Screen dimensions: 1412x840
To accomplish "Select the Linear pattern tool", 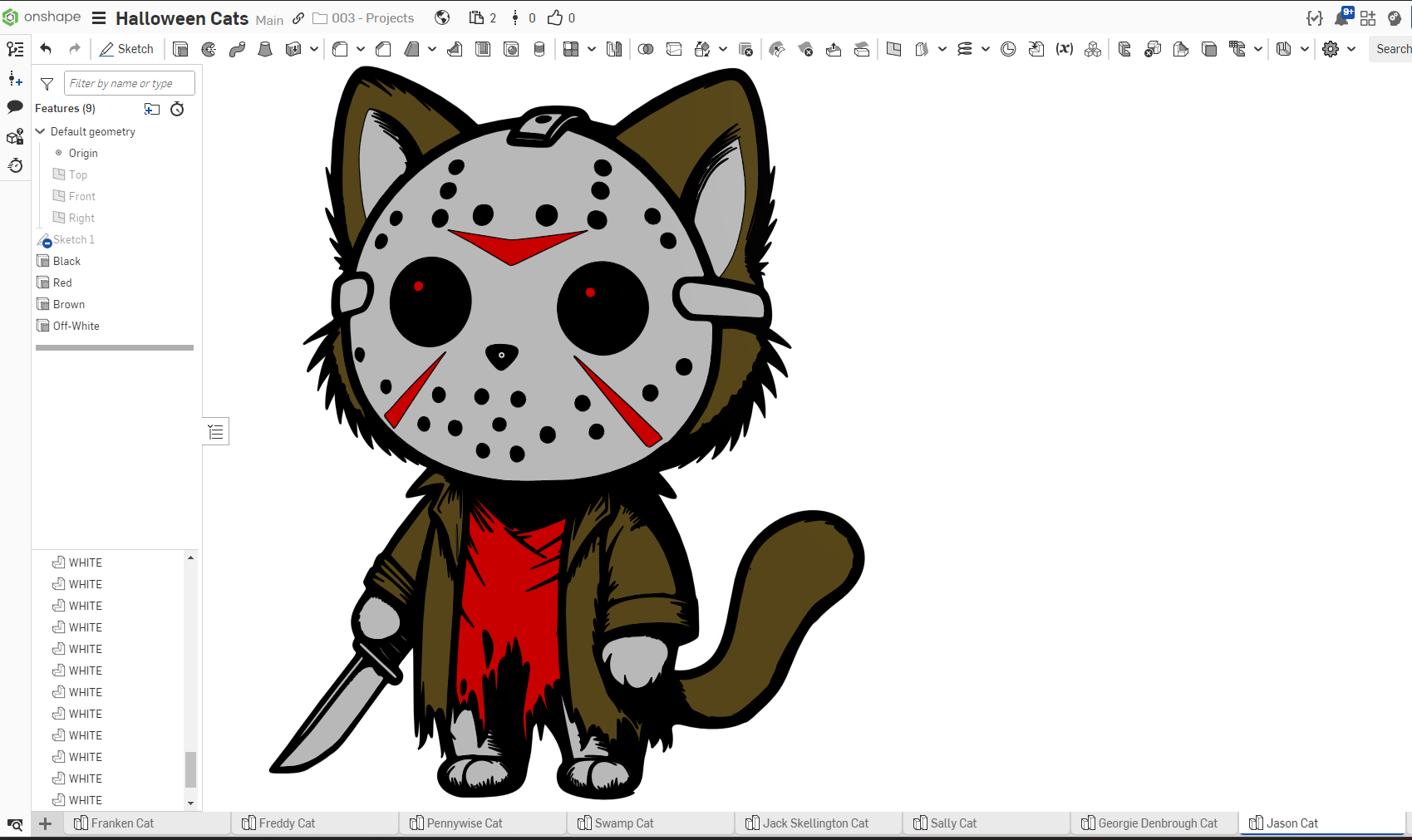I will pyautogui.click(x=571, y=49).
